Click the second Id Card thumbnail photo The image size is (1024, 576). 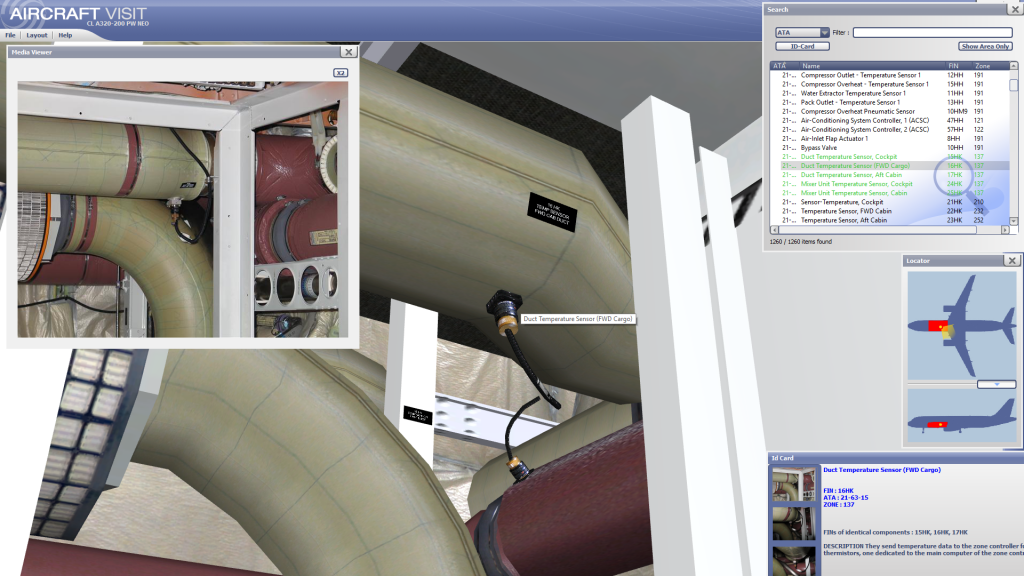click(x=793, y=522)
